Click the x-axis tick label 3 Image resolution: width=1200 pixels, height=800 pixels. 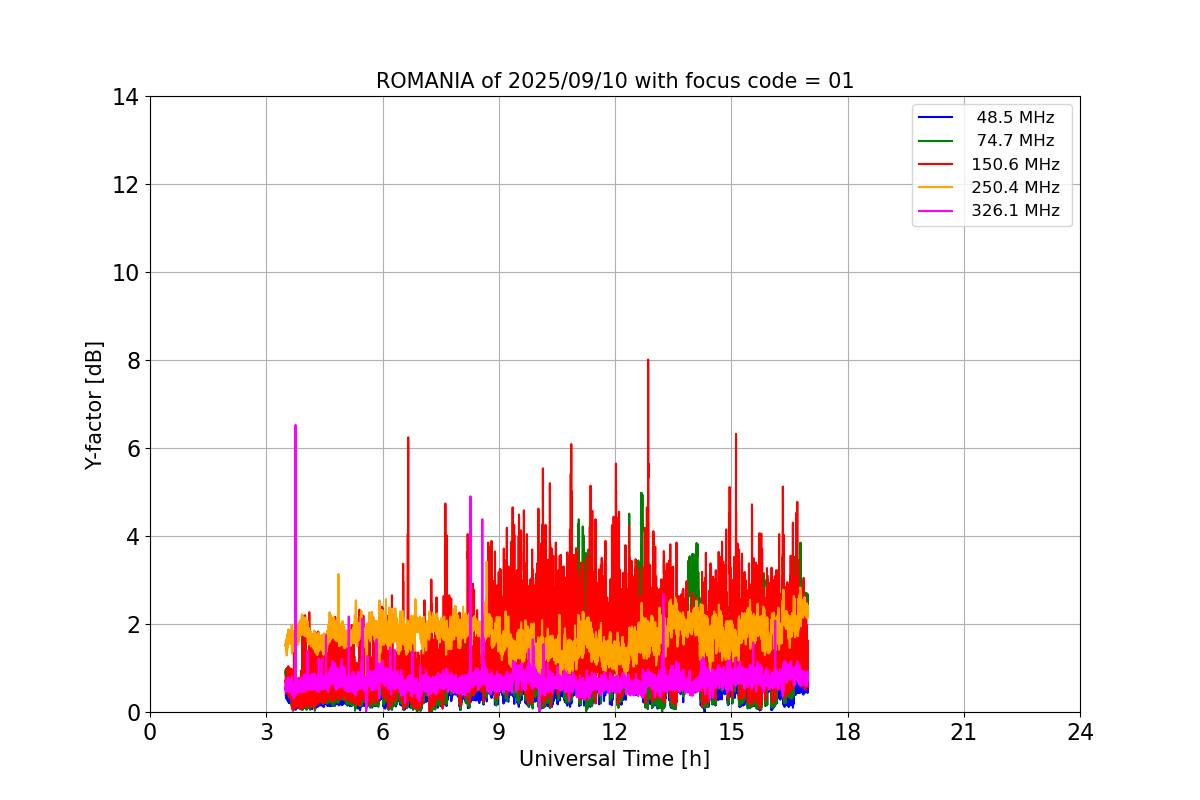point(266,732)
